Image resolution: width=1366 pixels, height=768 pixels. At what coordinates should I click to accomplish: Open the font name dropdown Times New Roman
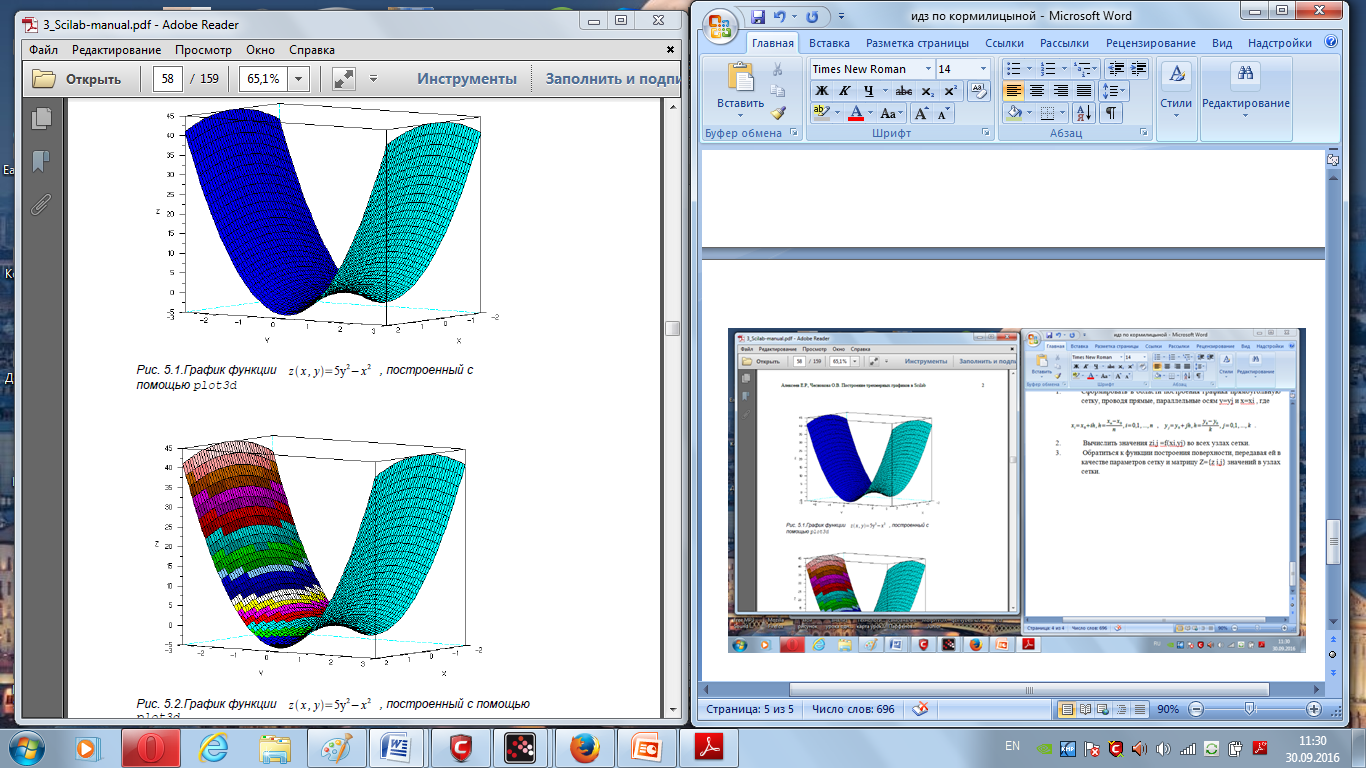point(871,69)
